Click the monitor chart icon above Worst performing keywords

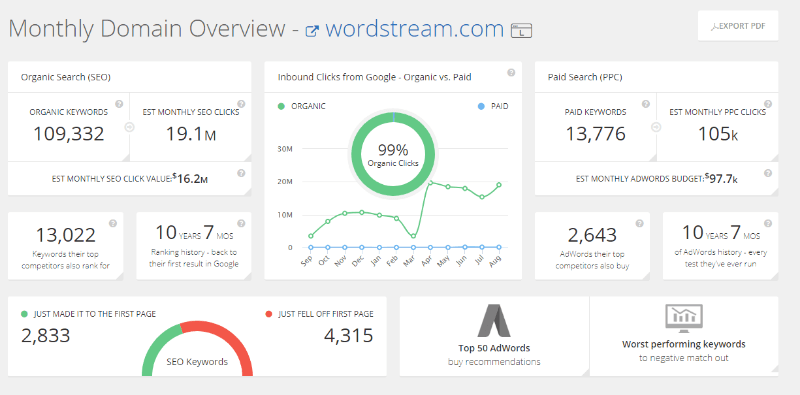click(684, 318)
